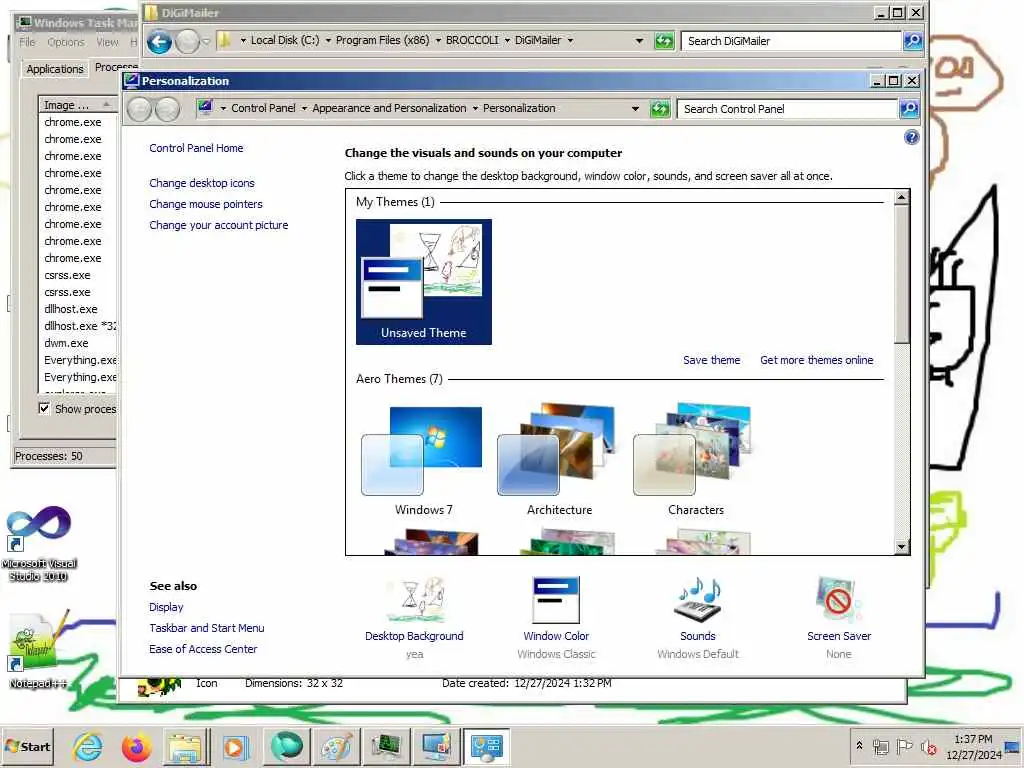
Task: Click the Personalization taskbar button
Action: (x=487, y=747)
